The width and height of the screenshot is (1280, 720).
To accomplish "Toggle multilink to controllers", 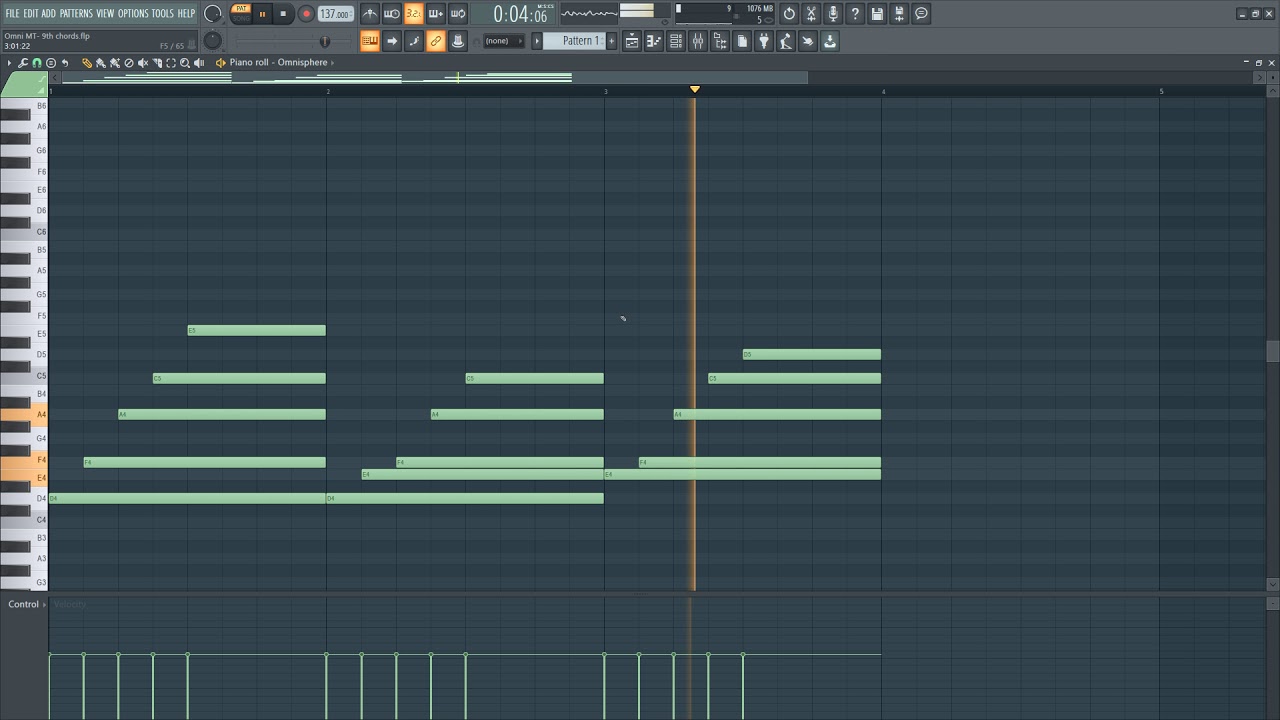I will [436, 41].
